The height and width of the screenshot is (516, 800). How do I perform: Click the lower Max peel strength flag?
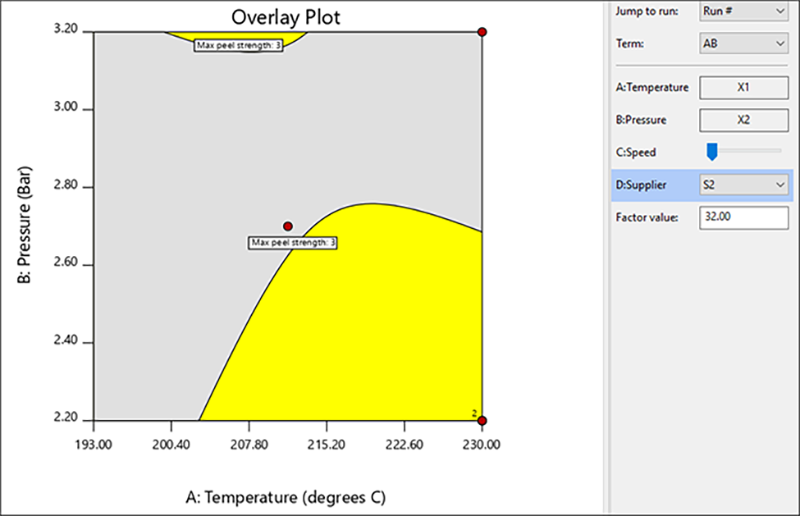(293, 242)
